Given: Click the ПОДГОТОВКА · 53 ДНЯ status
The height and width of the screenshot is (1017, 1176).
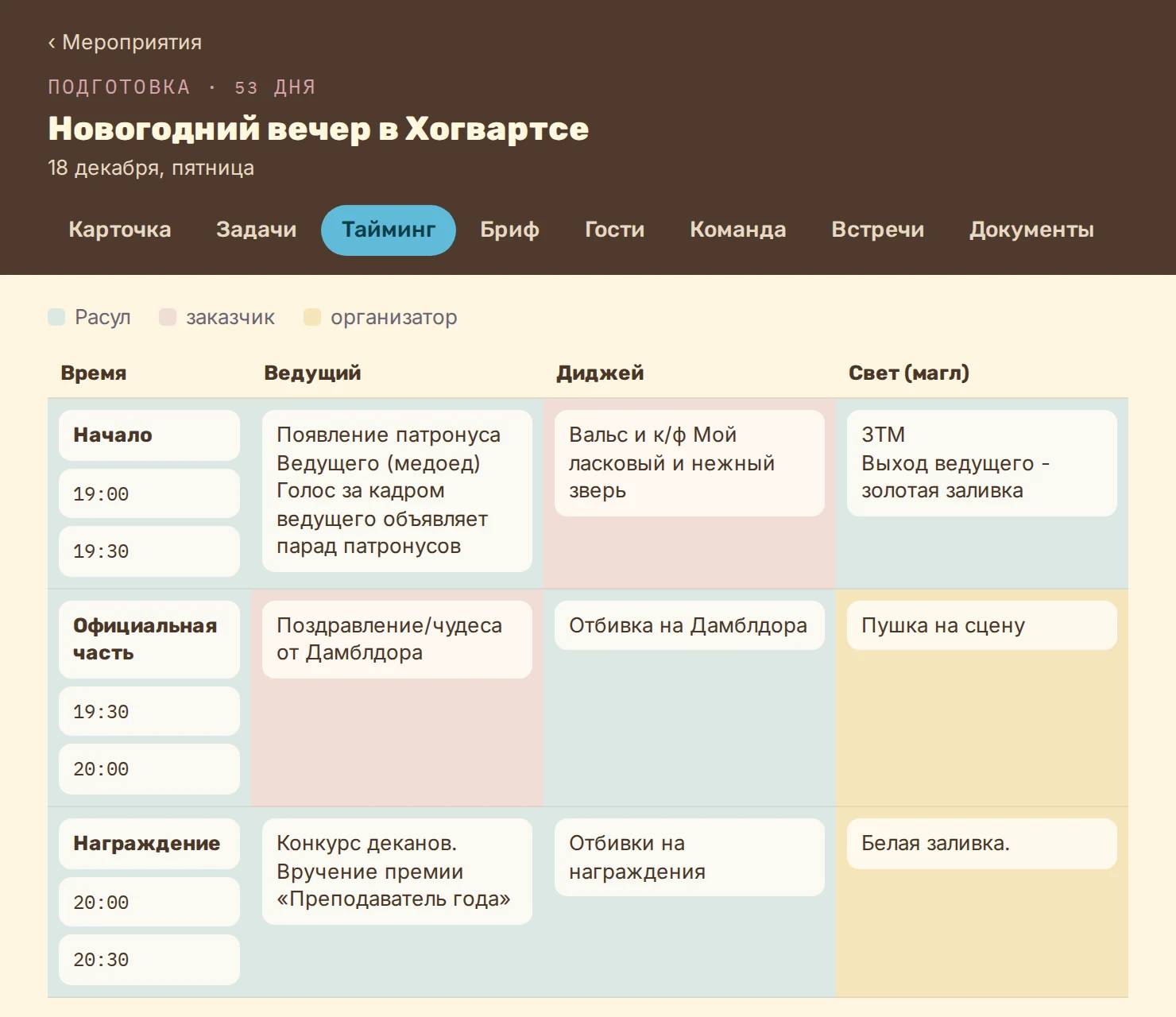Looking at the screenshot, I should [x=182, y=87].
